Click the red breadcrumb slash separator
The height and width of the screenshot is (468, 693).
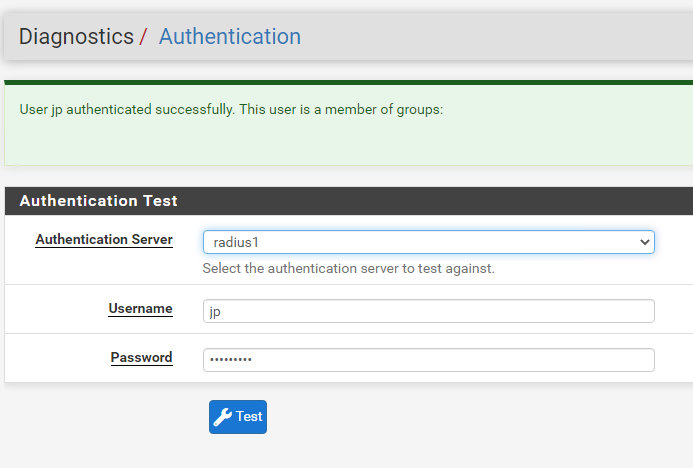144,38
